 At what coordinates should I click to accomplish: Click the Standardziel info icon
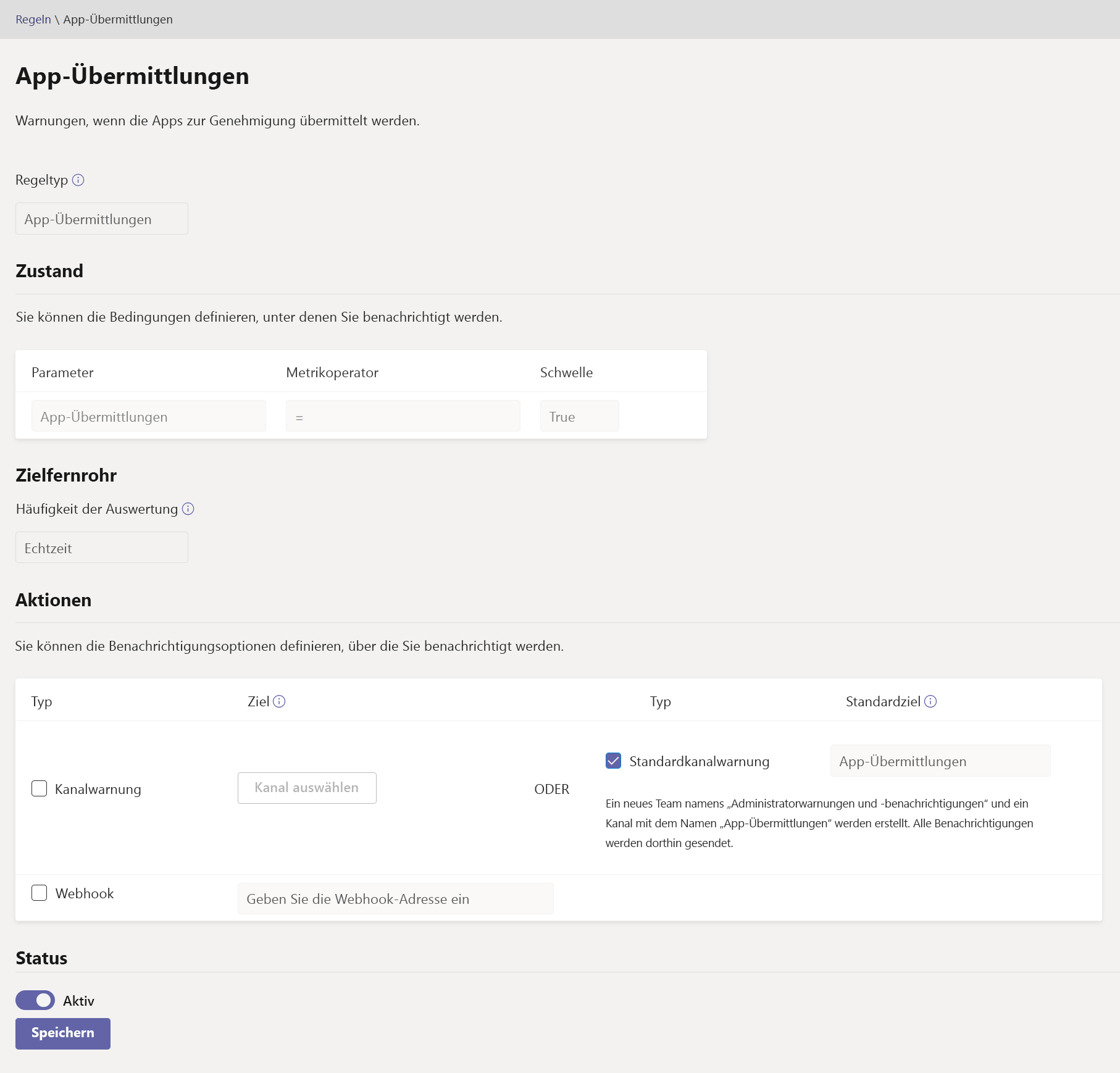[x=930, y=701]
